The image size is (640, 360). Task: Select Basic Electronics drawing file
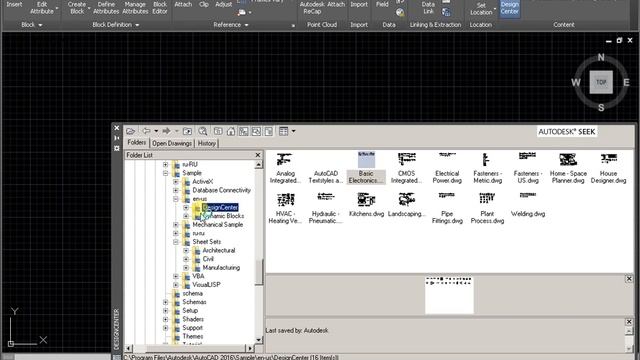click(x=366, y=168)
